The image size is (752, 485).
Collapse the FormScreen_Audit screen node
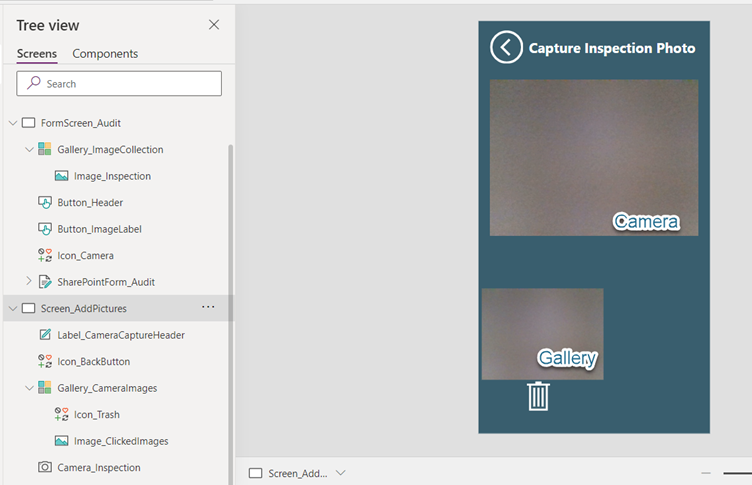tap(13, 123)
